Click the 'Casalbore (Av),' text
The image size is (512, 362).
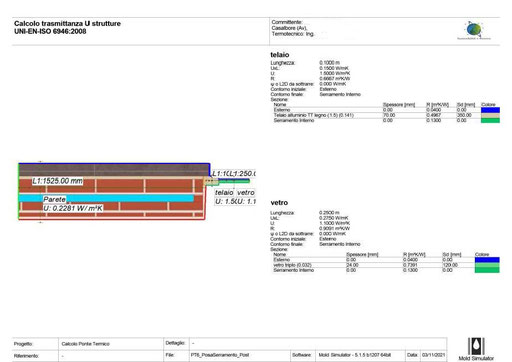pos(289,28)
